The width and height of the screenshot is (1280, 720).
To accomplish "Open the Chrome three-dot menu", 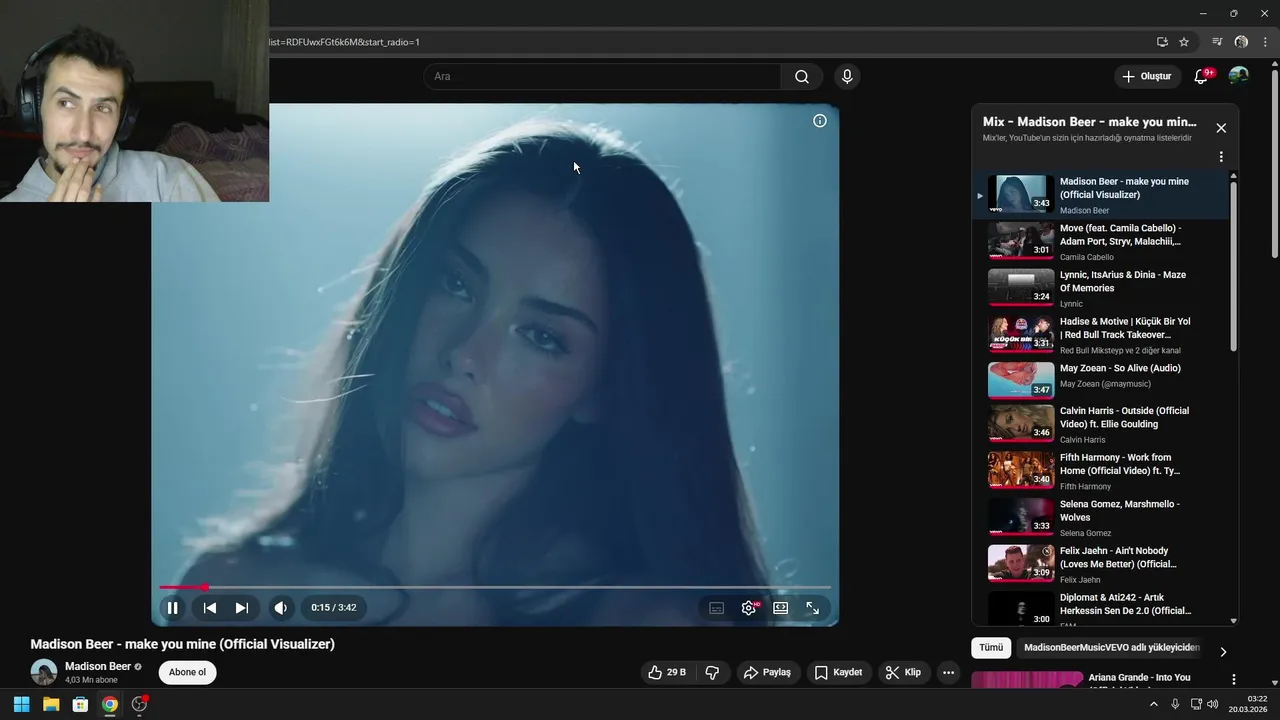I will (1265, 42).
